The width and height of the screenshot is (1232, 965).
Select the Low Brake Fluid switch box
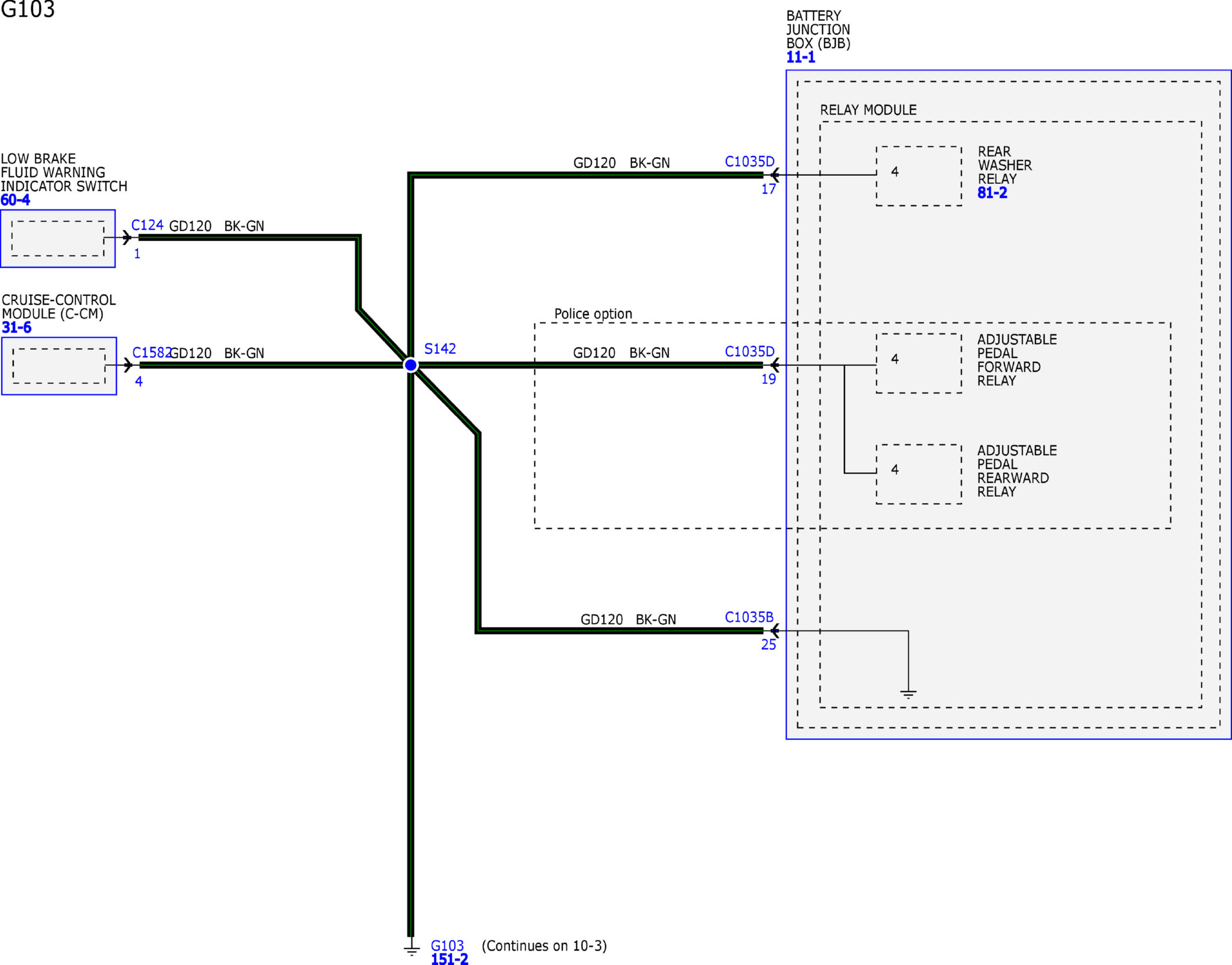[58, 238]
